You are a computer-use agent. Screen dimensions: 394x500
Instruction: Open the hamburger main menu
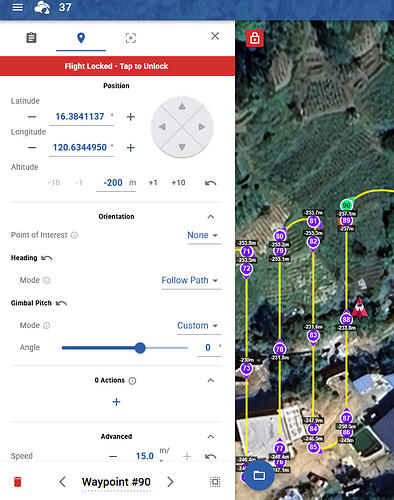[x=18, y=7]
